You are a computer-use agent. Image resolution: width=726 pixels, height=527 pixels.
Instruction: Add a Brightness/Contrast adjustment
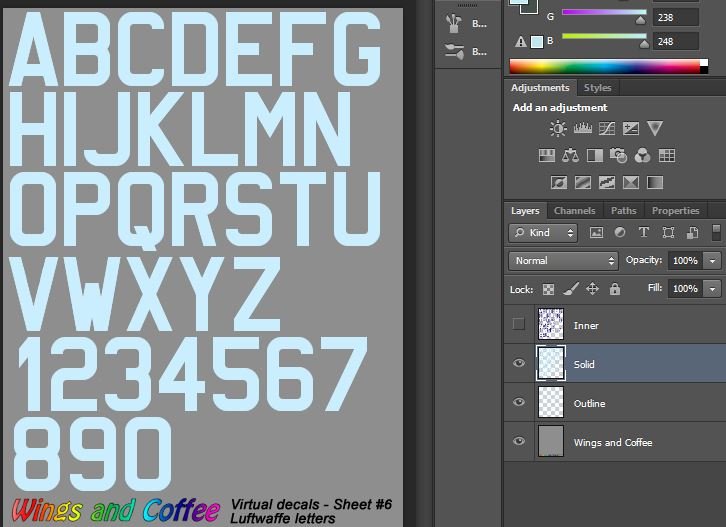point(558,129)
